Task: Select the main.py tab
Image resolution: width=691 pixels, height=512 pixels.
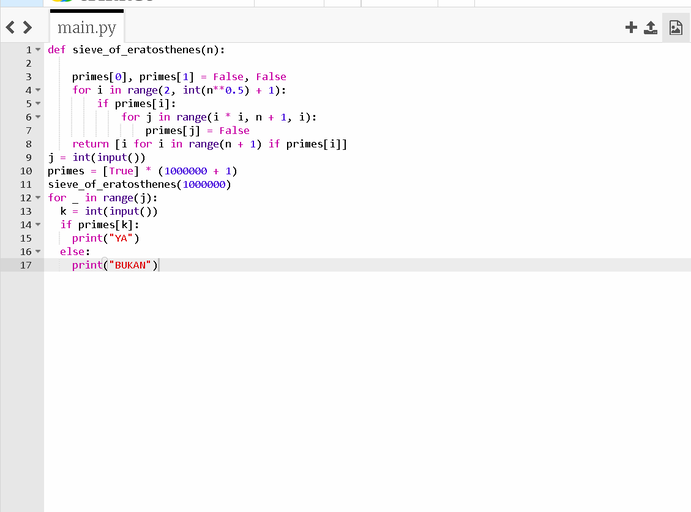Action: 87,27
